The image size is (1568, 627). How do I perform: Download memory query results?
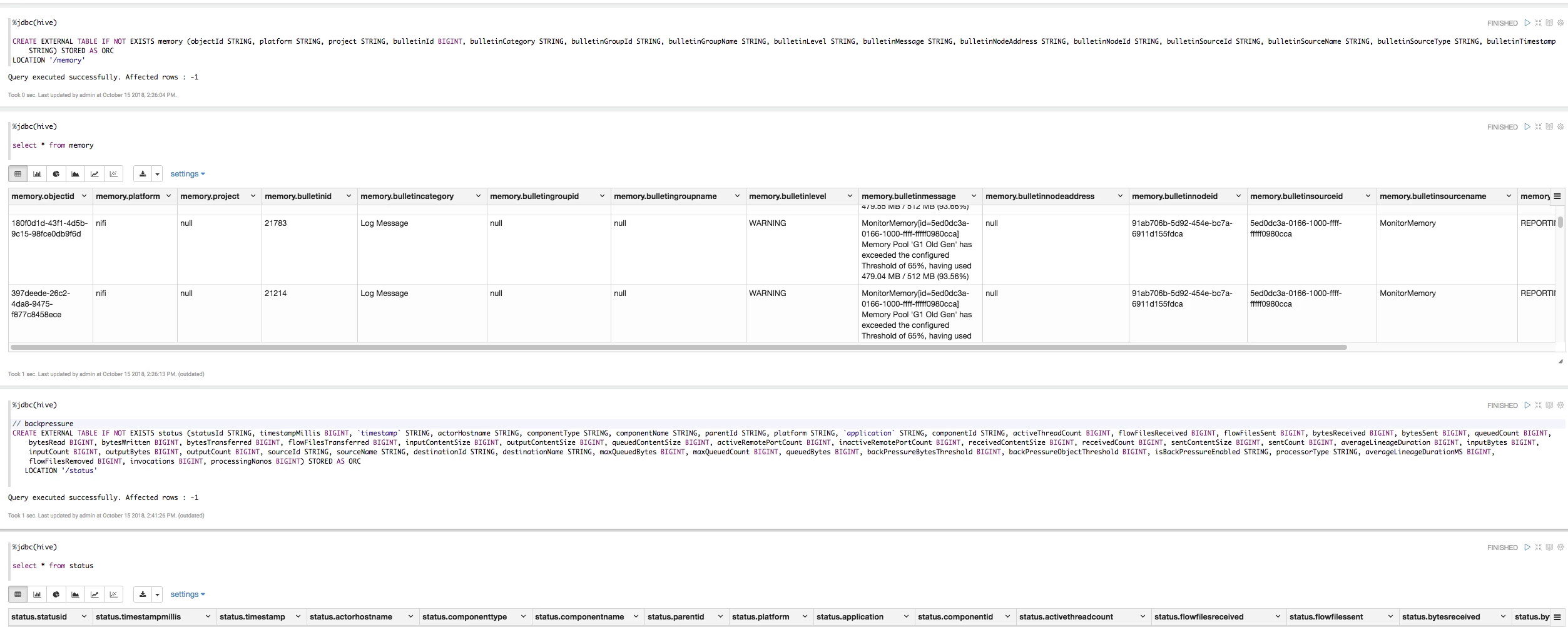point(143,174)
